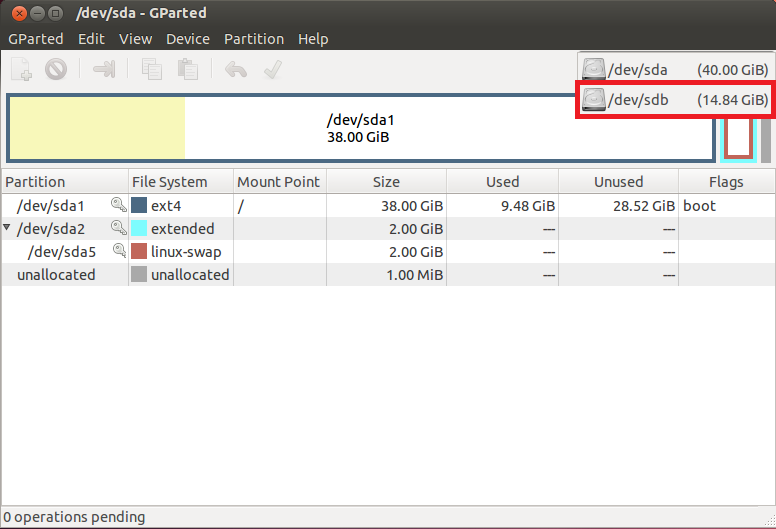Click the linux-swap red color swatch
The width and height of the screenshot is (776, 529).
tap(139, 251)
